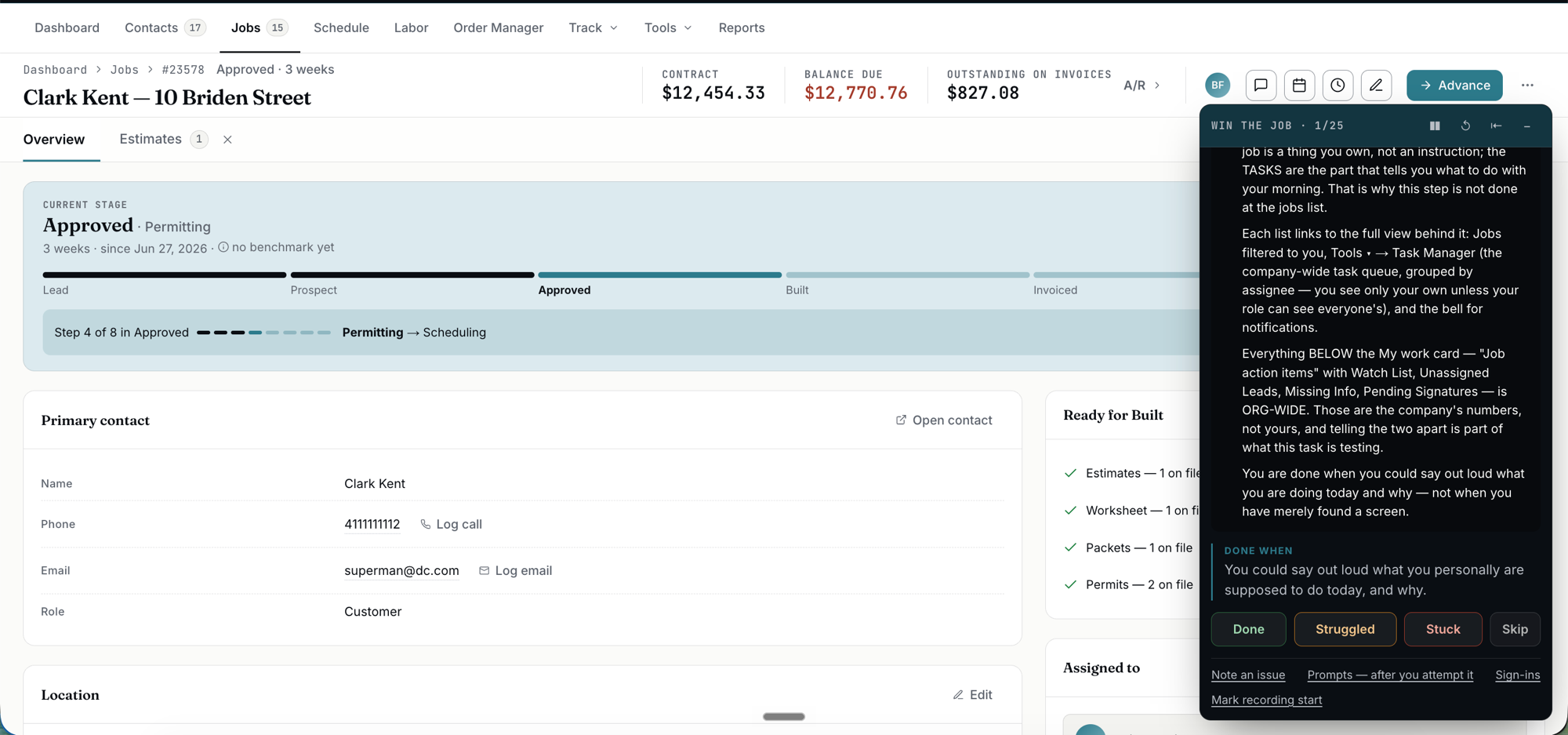Mark the guide step as Done
This screenshot has height=735, width=1568.
(x=1248, y=629)
